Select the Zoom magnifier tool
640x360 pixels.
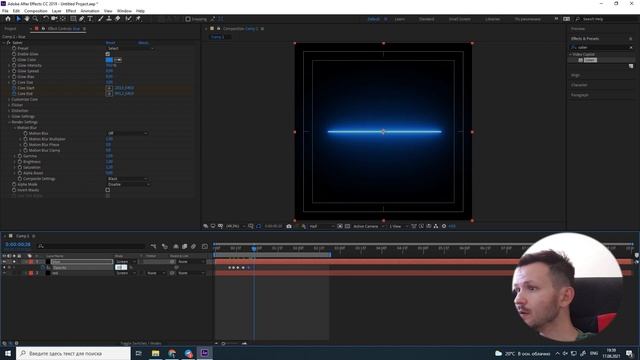(x=36, y=19)
